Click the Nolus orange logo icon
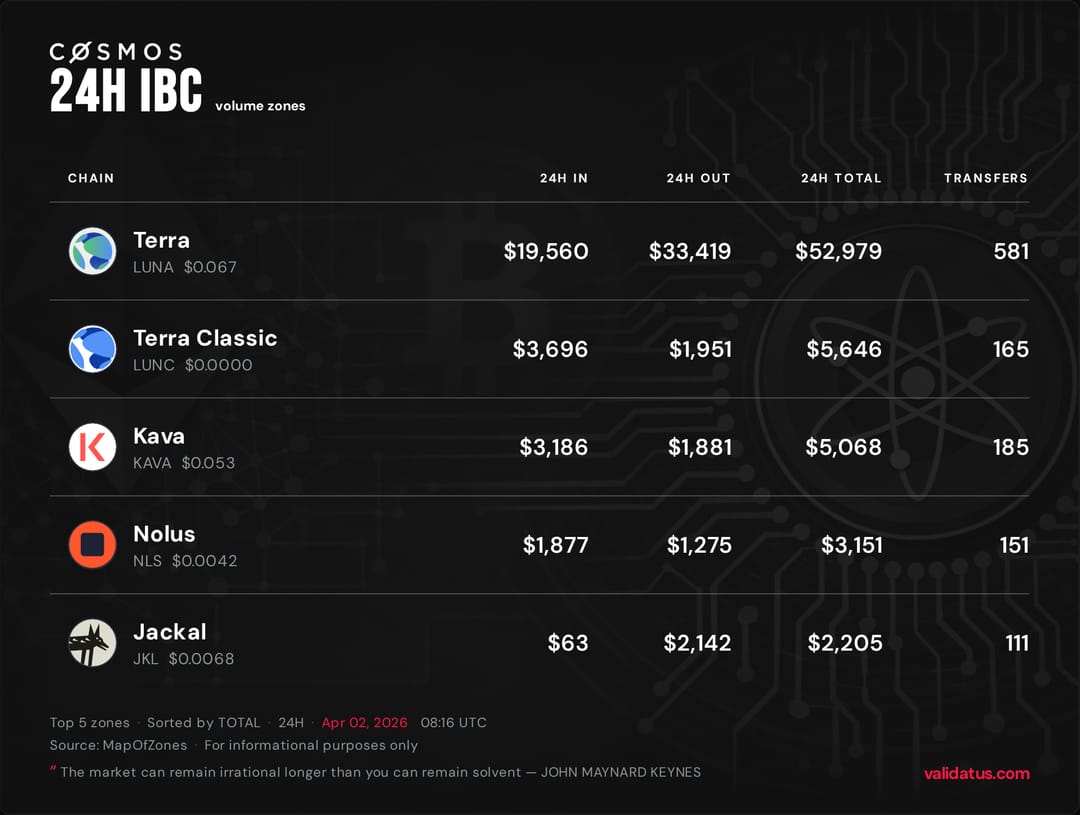This screenshot has height=815, width=1080. coord(92,545)
